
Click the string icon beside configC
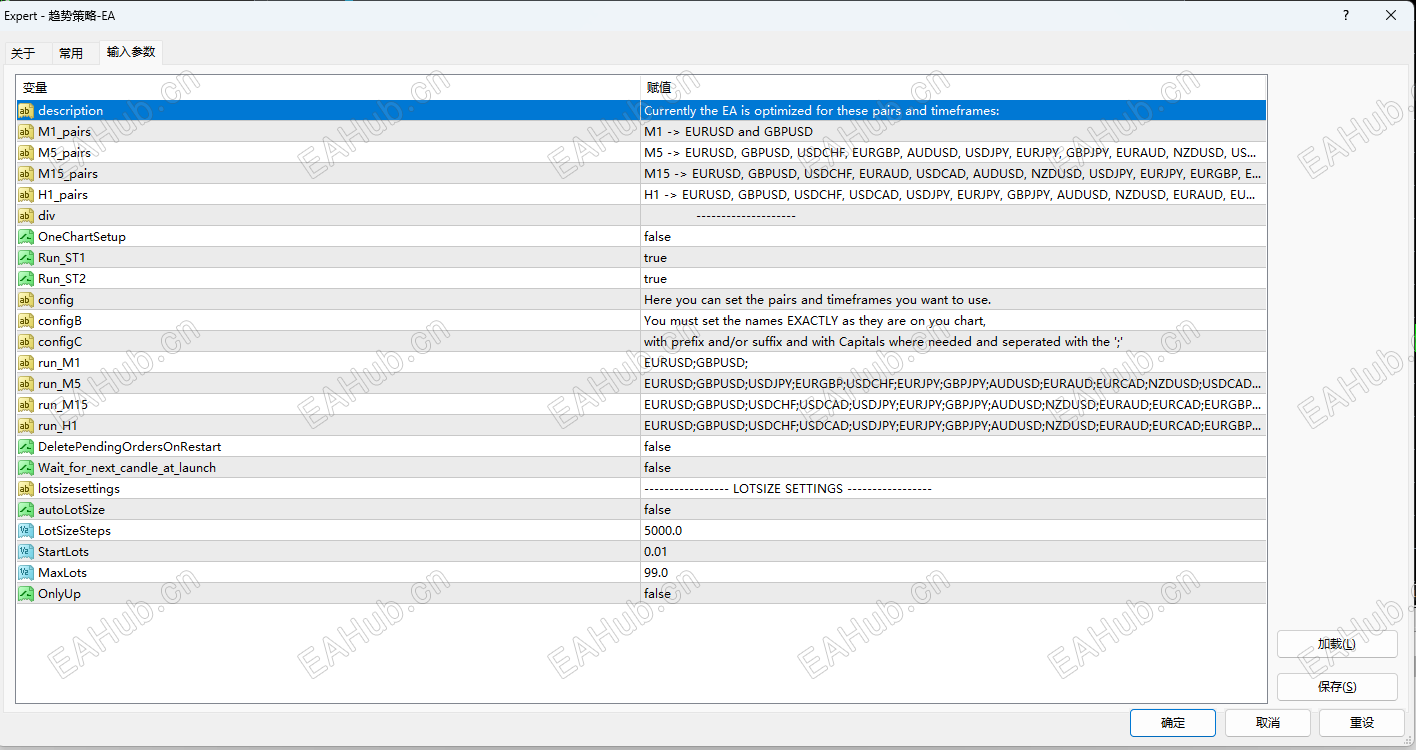26,342
